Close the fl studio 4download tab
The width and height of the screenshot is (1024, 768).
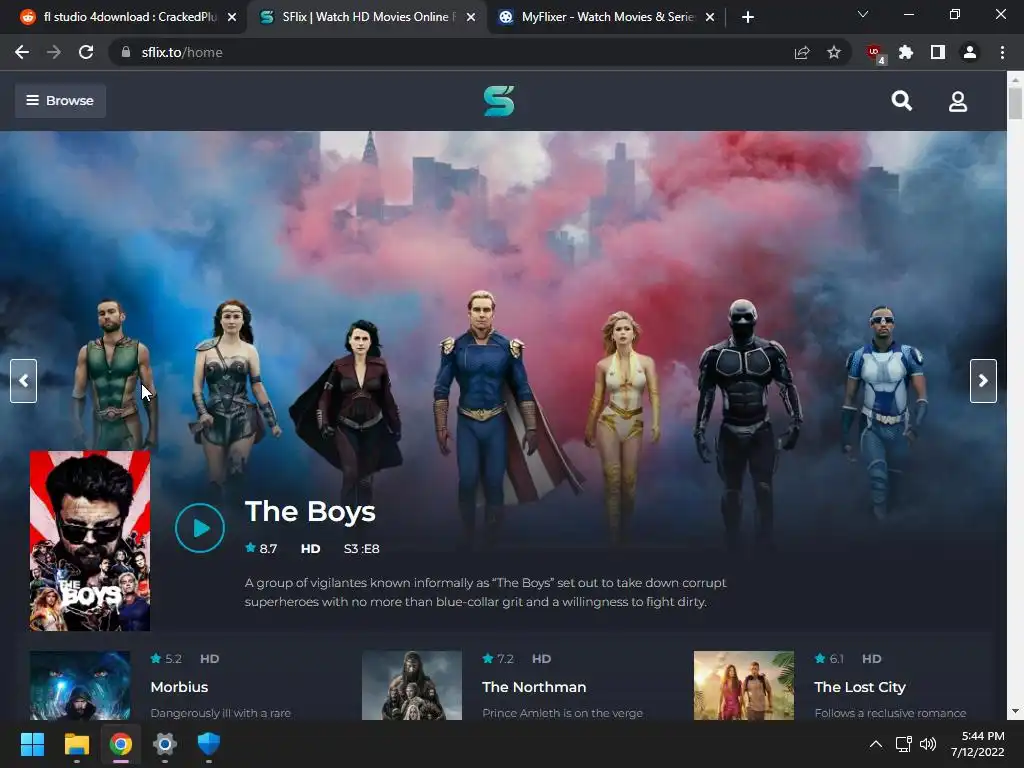coord(232,17)
